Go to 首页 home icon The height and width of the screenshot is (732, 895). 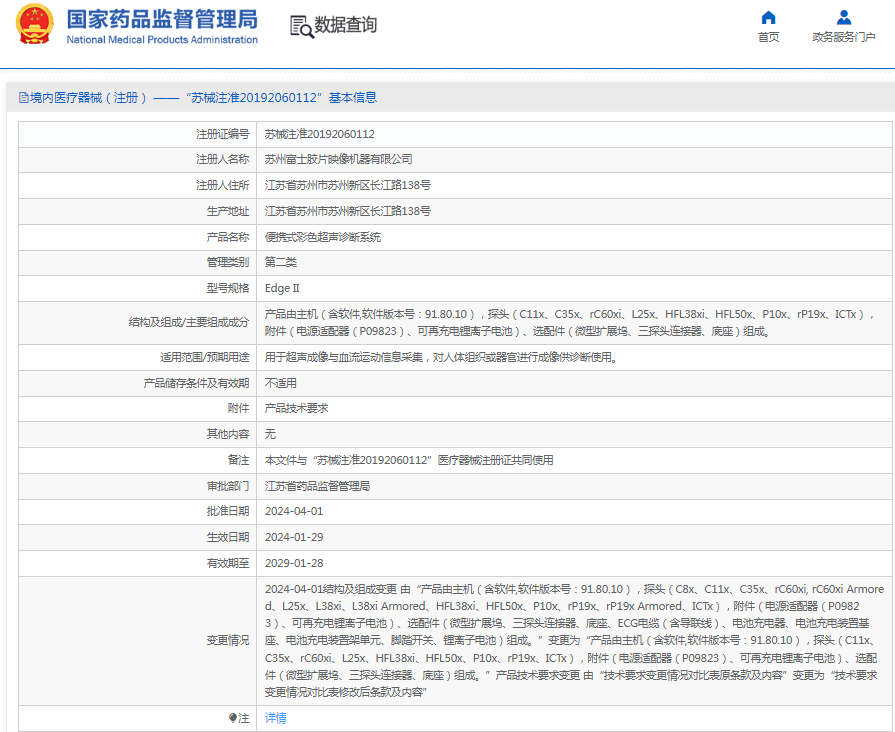768,18
